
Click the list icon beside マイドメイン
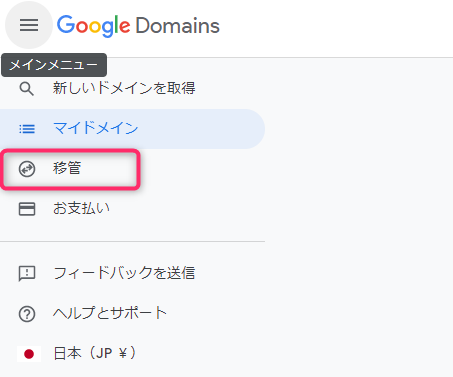(x=27, y=129)
